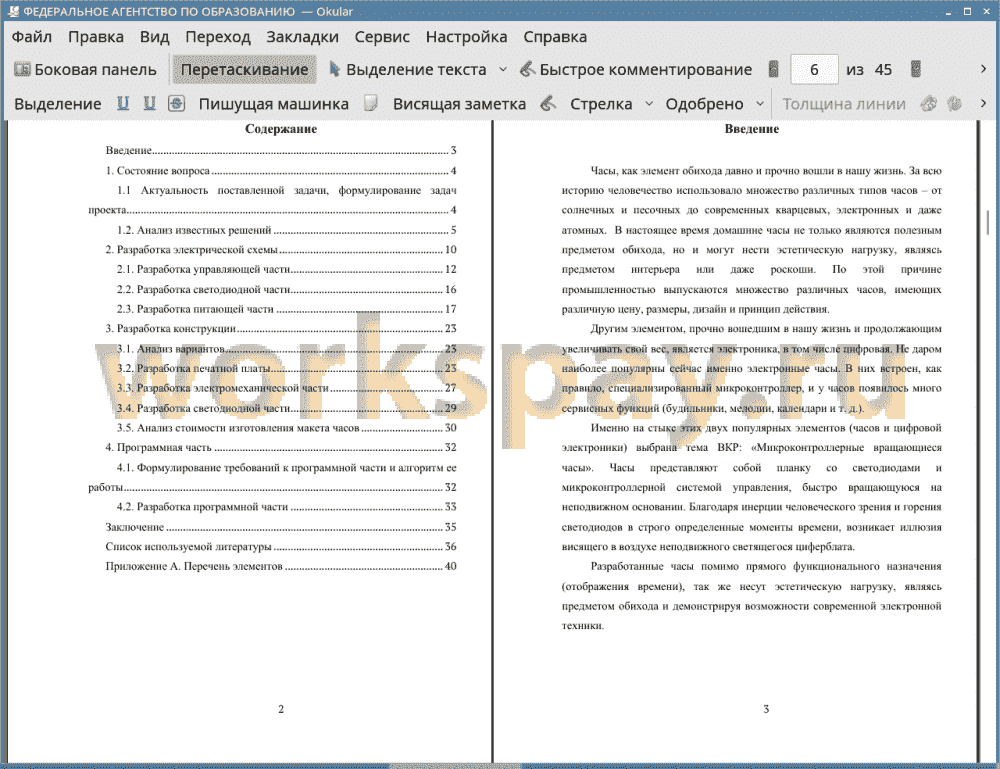Click contents entry '1. Состояние вопроса'
This screenshot has width=1000, height=769.
pyautogui.click(x=281, y=170)
